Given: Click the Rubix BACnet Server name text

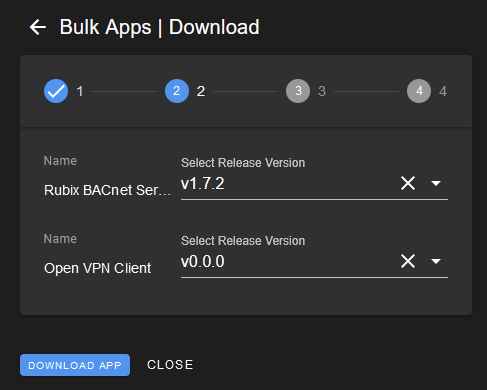Looking at the screenshot, I should tap(107, 190).
